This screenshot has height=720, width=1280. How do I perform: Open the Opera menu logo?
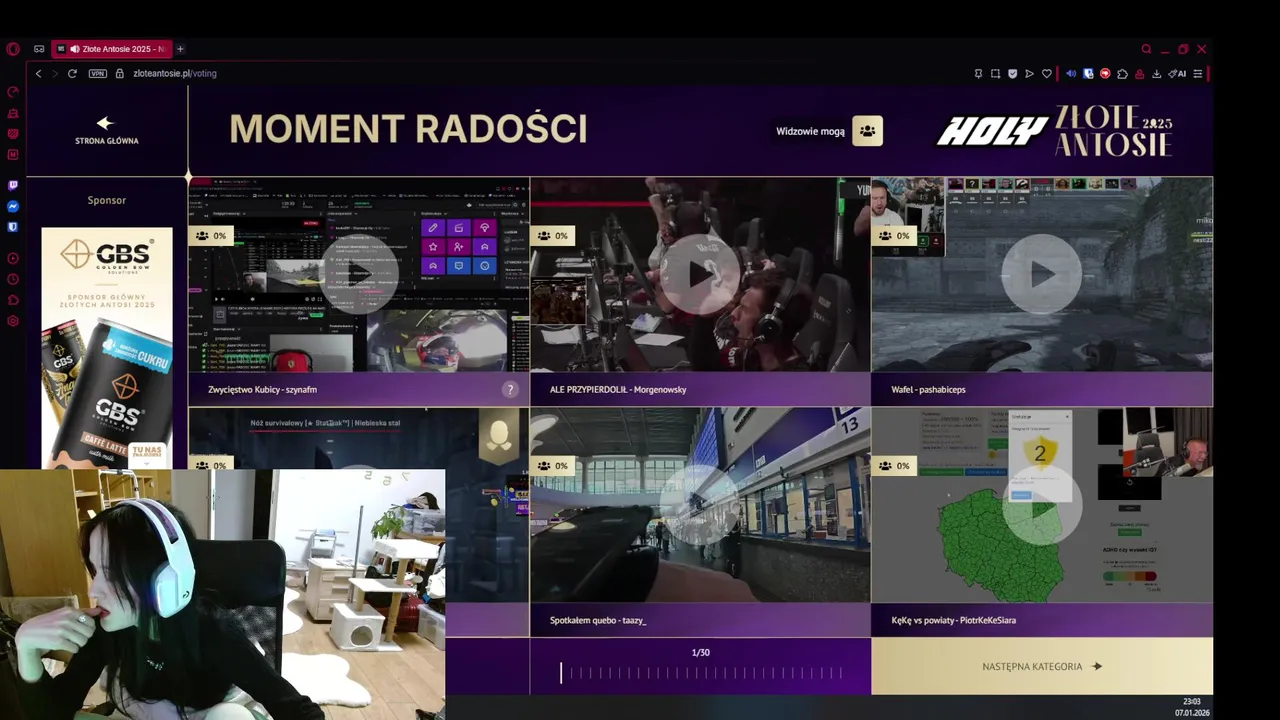(x=13, y=49)
